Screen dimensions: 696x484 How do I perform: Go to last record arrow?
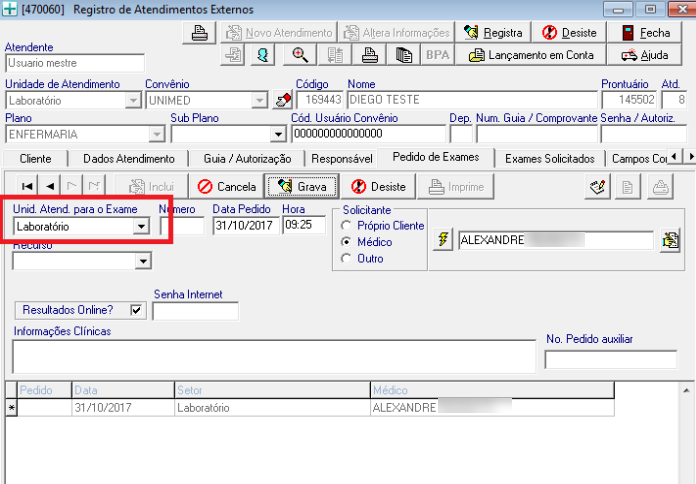pyautogui.click(x=94, y=186)
